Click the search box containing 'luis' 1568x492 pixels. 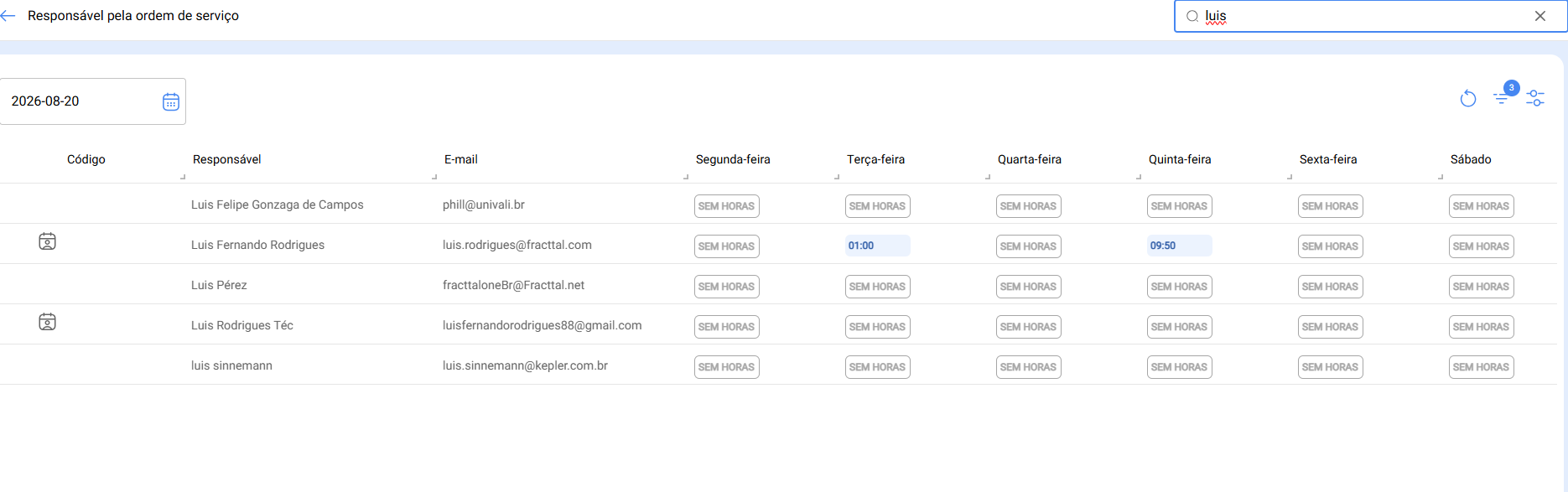[x=1370, y=16]
